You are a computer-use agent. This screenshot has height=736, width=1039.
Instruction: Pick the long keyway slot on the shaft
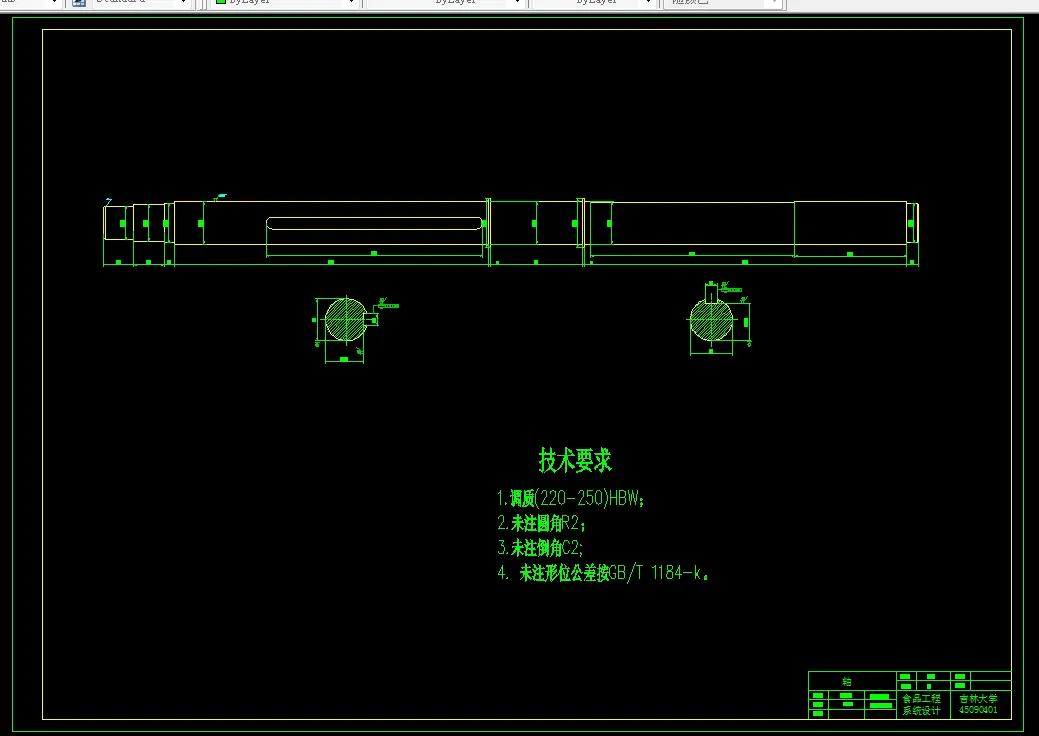[374, 223]
